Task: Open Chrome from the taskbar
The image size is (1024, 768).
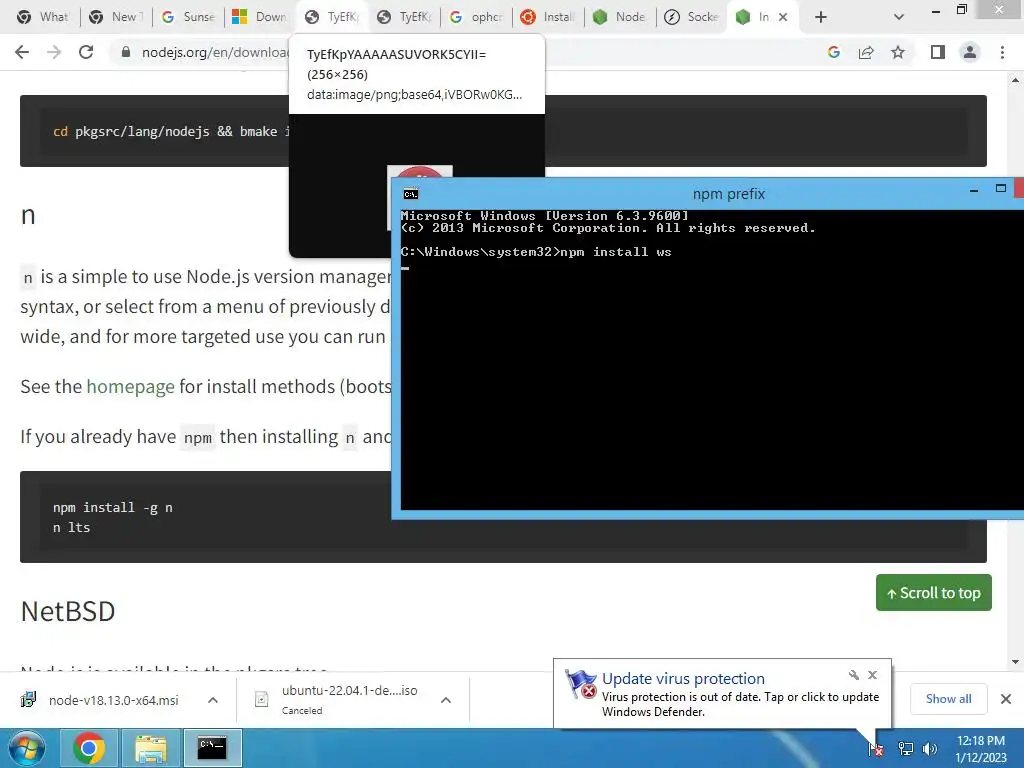Action: click(89, 748)
